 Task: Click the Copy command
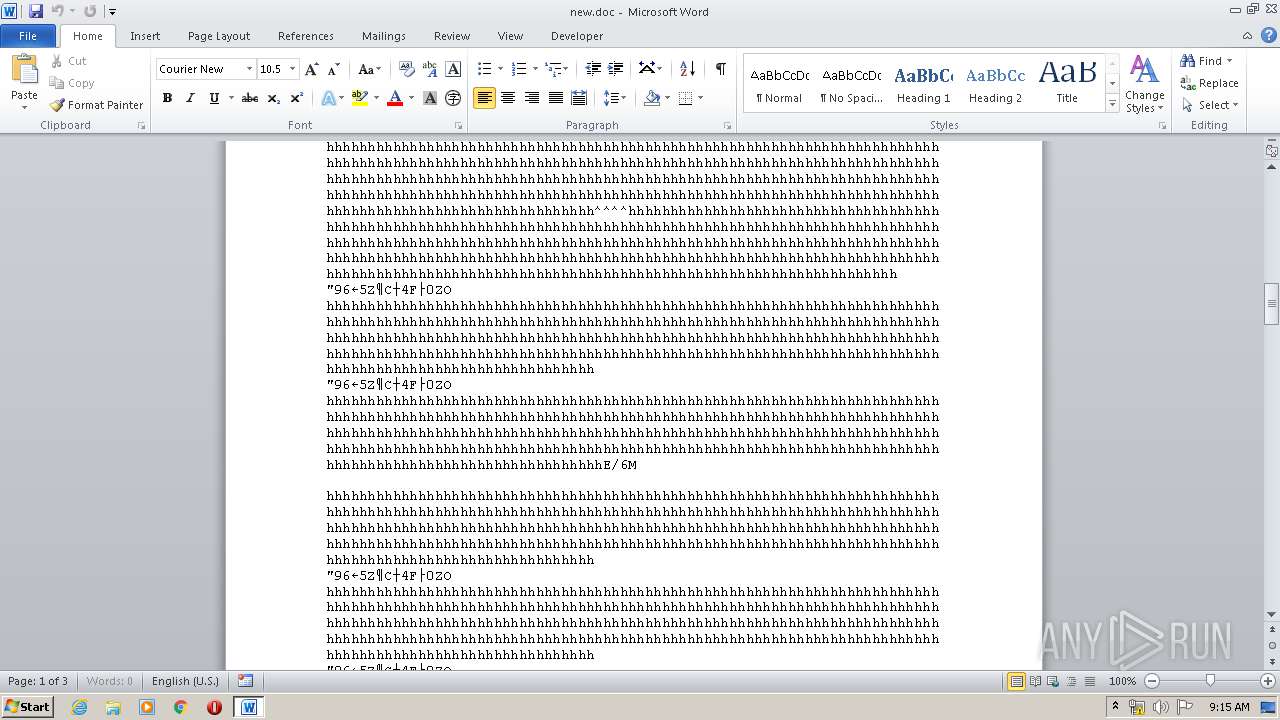(72, 83)
